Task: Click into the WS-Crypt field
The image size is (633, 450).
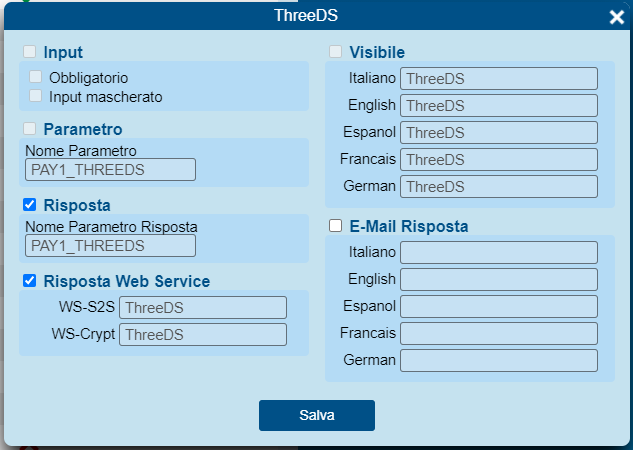Action: (x=203, y=335)
